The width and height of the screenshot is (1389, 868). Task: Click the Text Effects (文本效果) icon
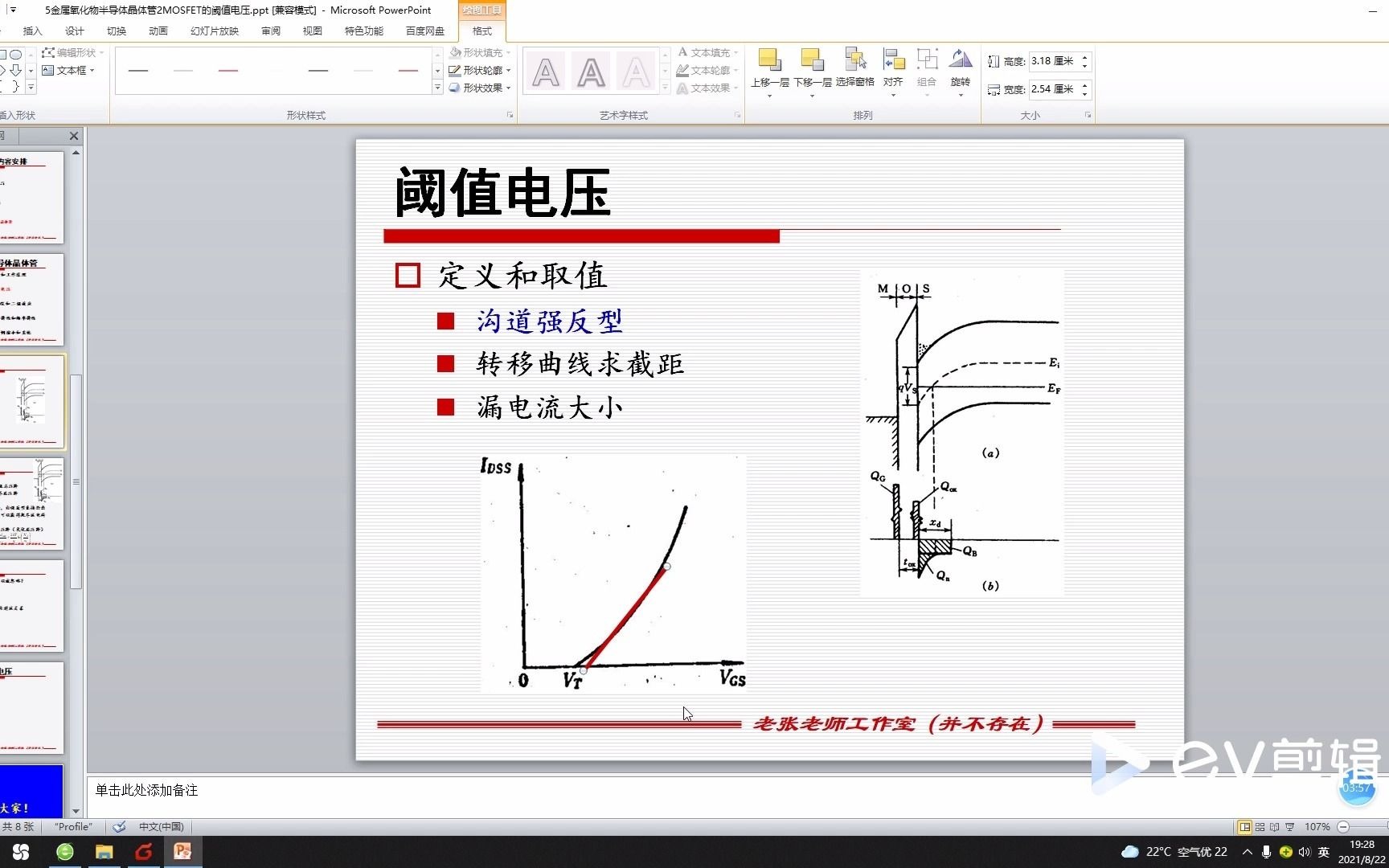click(682, 88)
